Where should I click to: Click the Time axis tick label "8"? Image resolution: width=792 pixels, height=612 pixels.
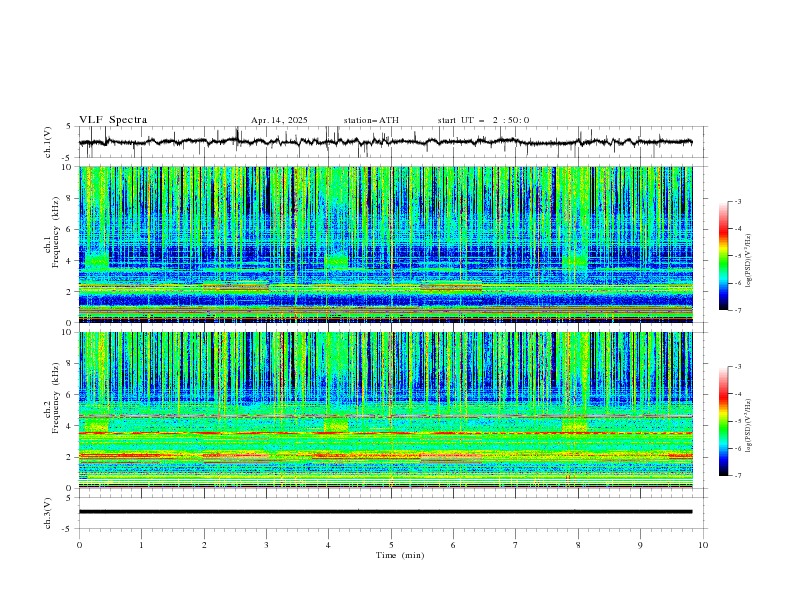[x=578, y=545]
